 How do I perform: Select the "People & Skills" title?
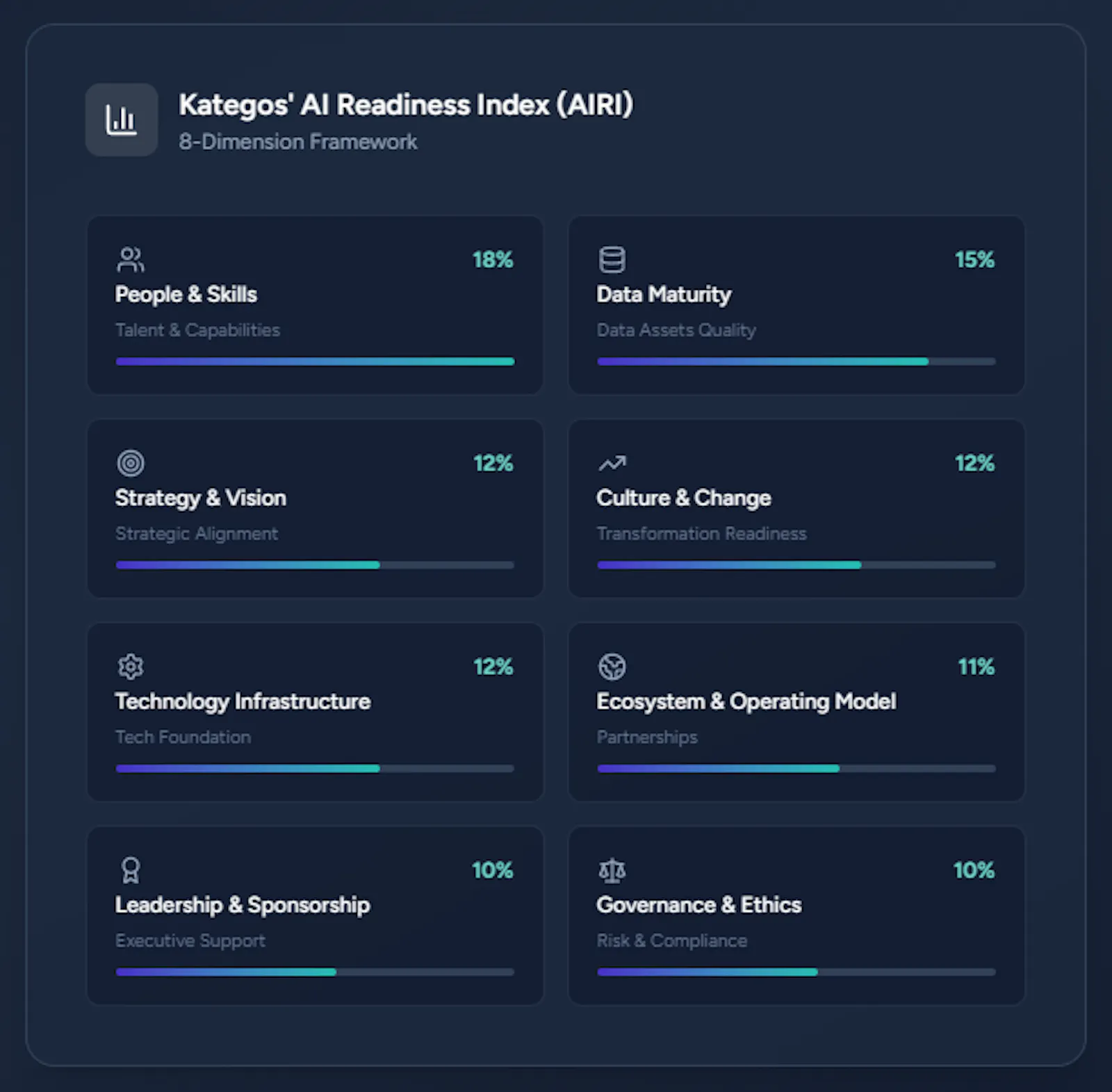pos(186,295)
